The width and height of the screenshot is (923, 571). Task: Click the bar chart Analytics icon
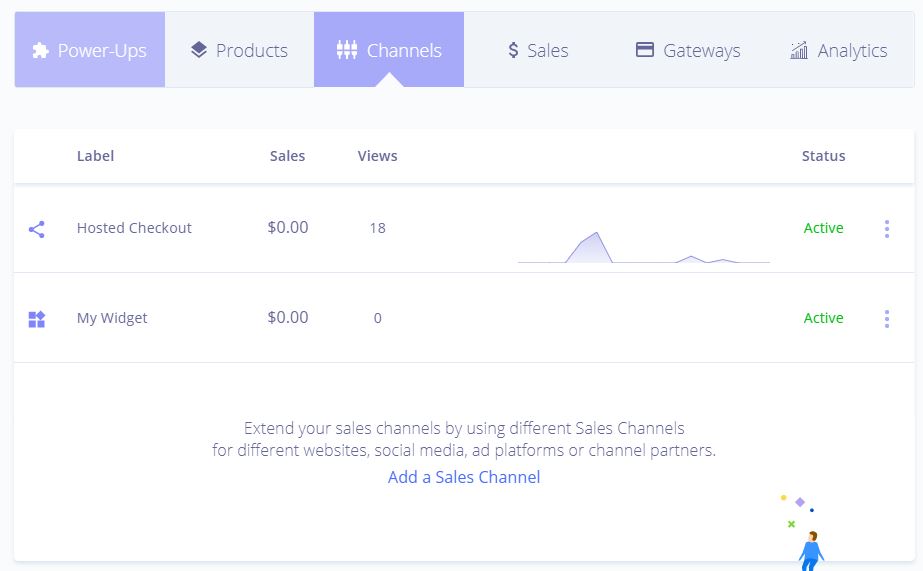[799, 51]
